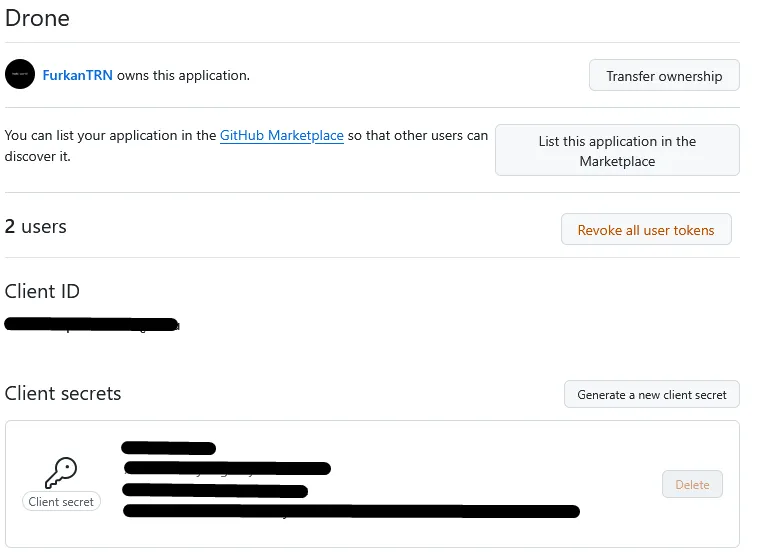Open the FurkanTRN owner profile link
The image size is (761, 554).
pos(78,75)
